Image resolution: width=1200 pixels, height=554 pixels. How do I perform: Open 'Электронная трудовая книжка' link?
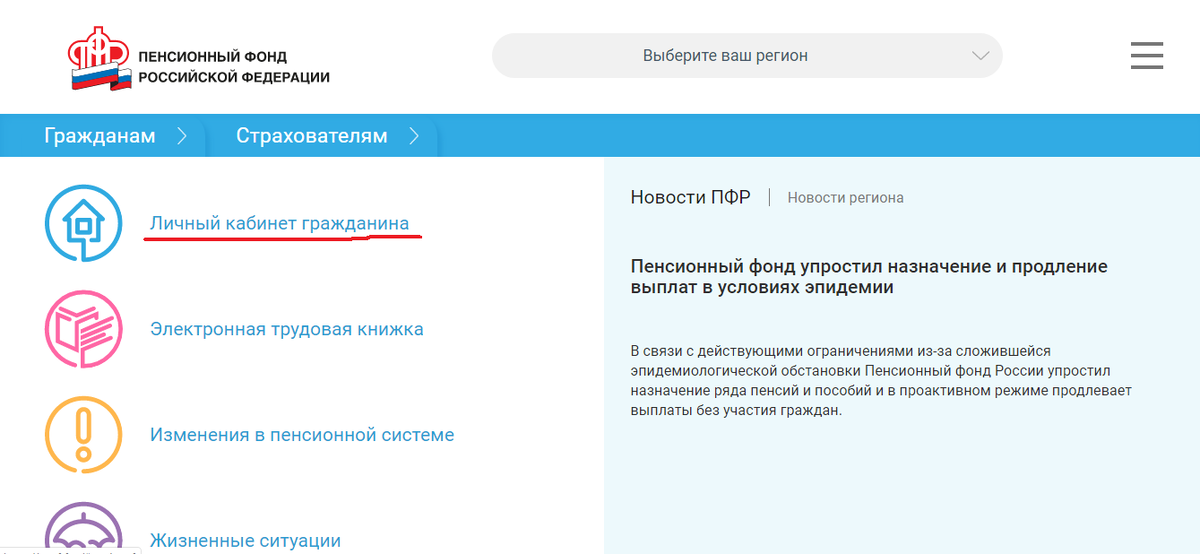287,329
